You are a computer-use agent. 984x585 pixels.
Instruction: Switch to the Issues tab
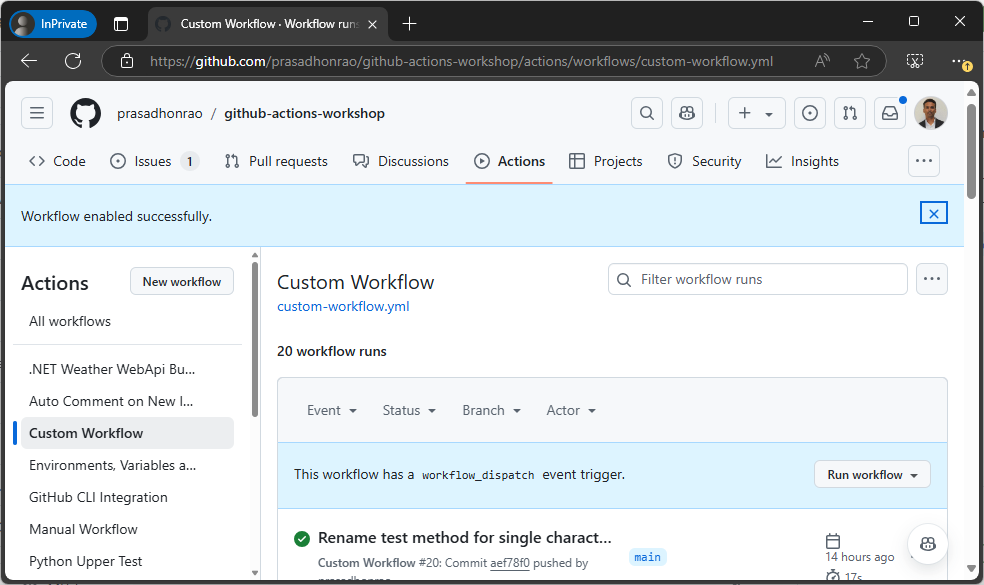tap(154, 161)
